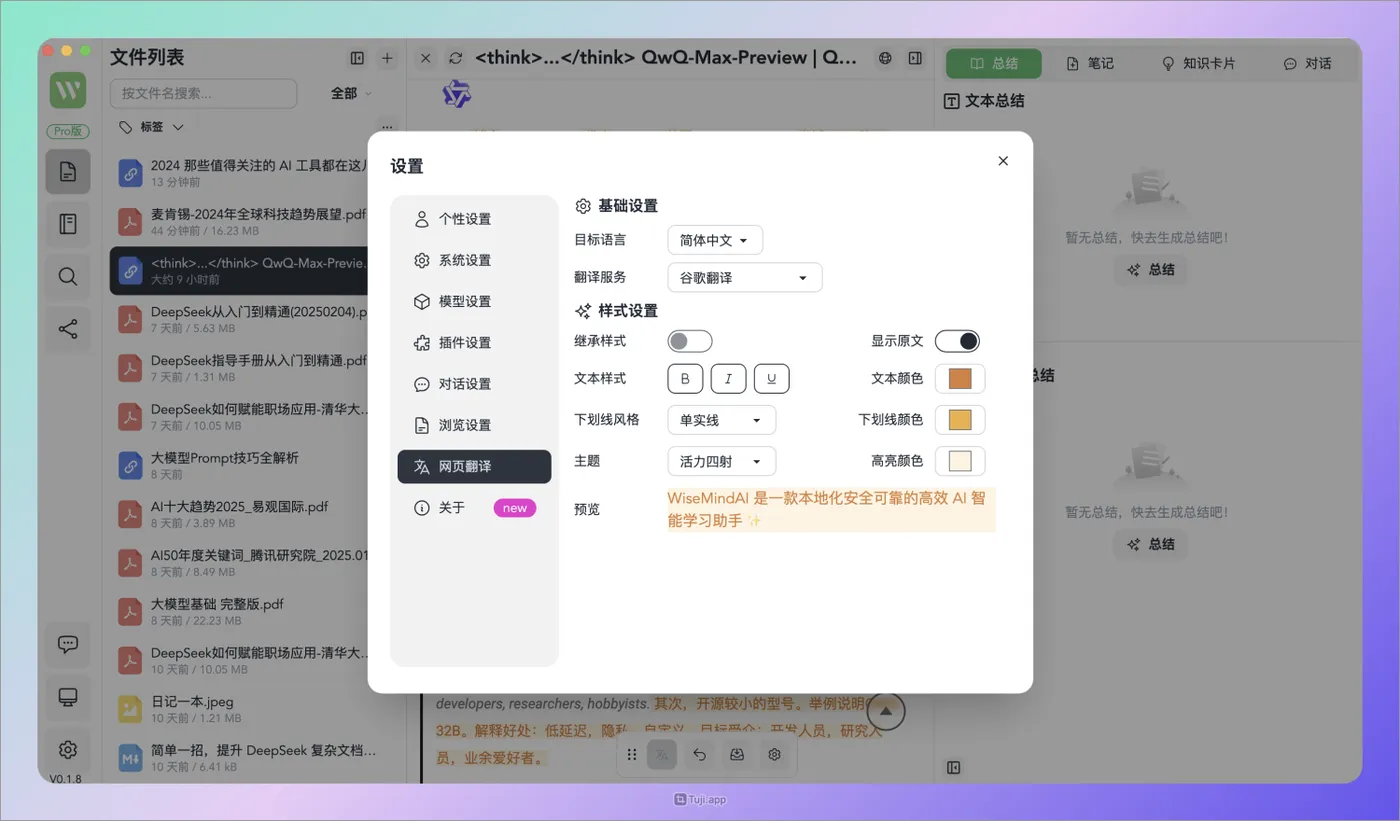Click the green WiseMindAI logo
The width and height of the screenshot is (1400, 821).
coord(68,91)
